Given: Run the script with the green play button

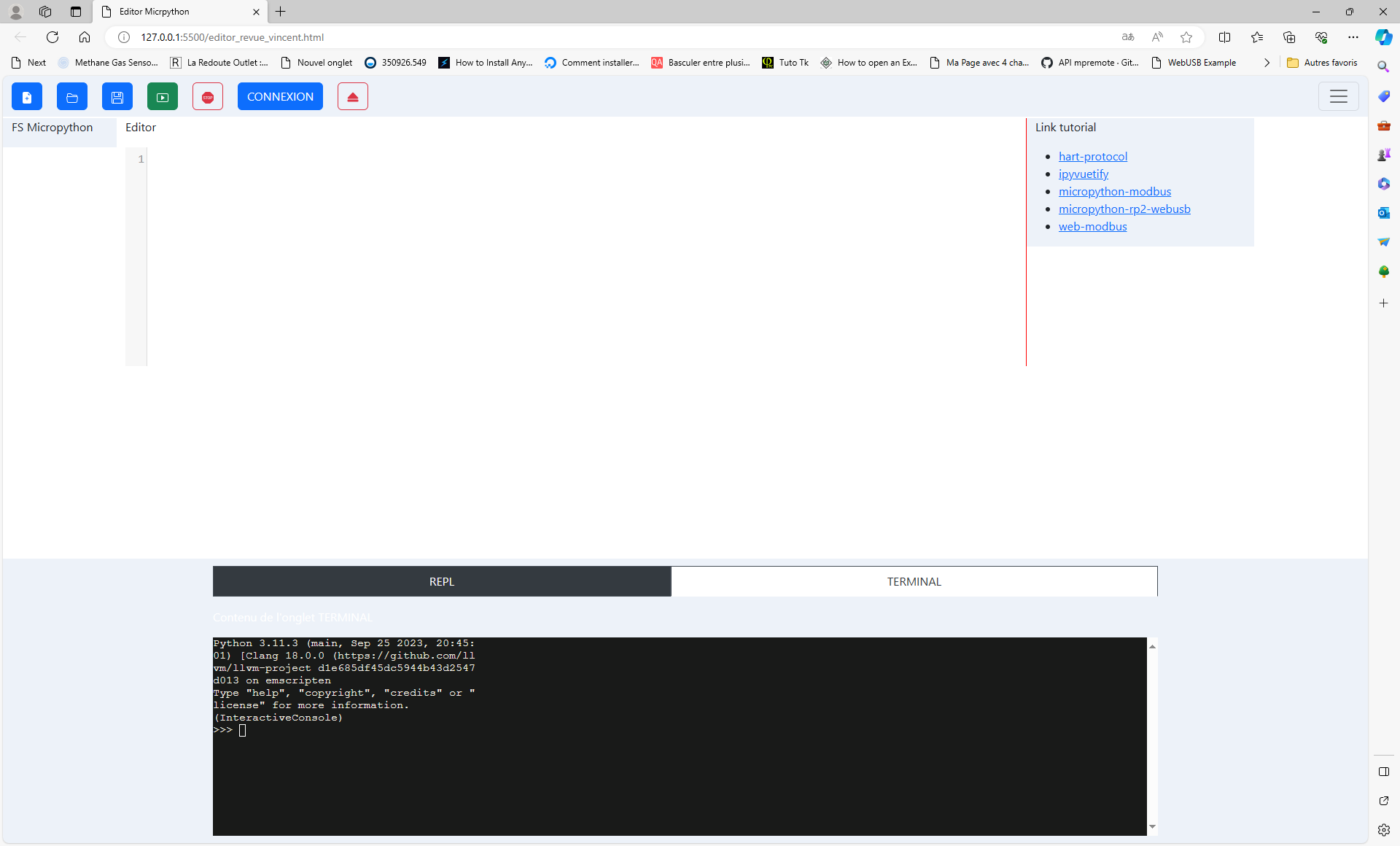Looking at the screenshot, I should (x=163, y=96).
